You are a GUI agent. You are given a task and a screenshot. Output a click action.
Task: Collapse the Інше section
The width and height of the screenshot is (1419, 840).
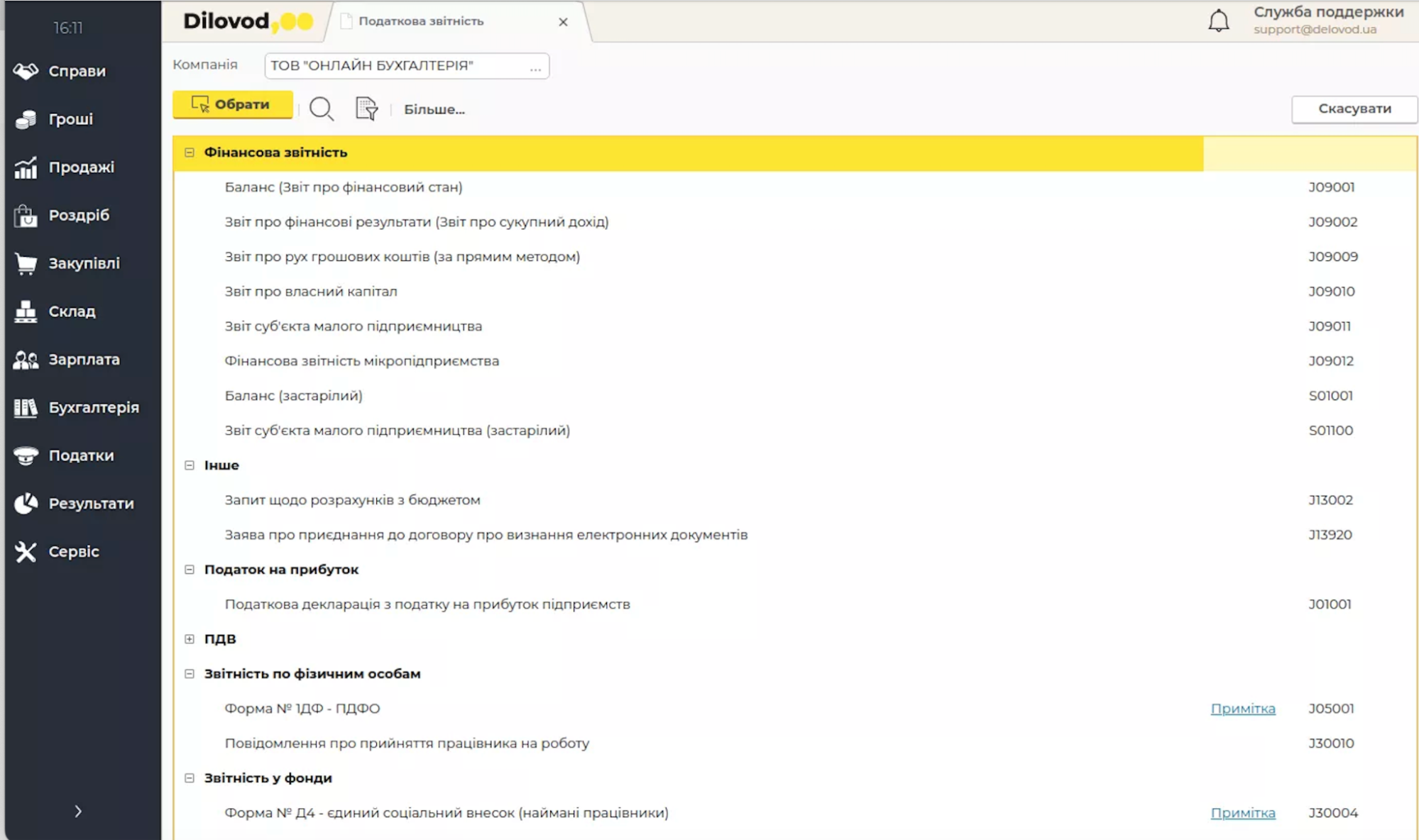click(189, 465)
